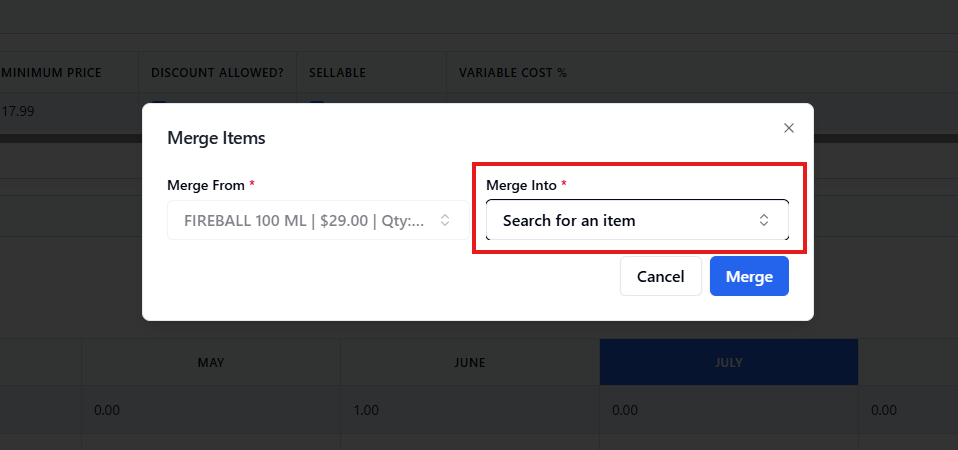The width and height of the screenshot is (958, 450).
Task: Click the Variable Cost % column header
Action: tap(513, 73)
